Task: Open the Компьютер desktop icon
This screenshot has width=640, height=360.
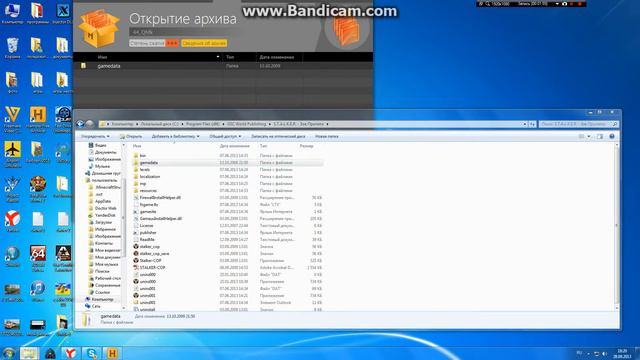Action: pos(12,12)
